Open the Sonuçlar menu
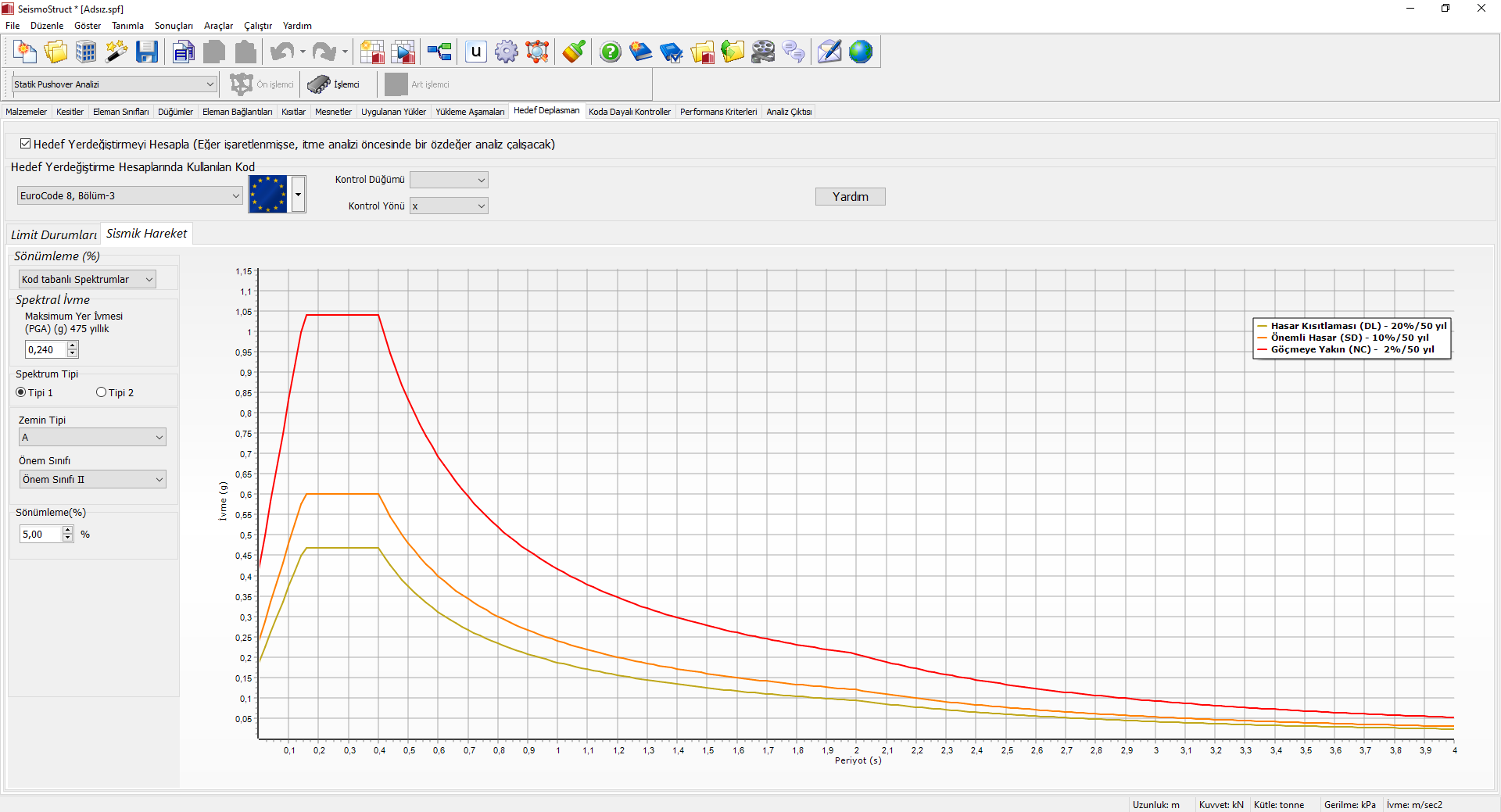The height and width of the screenshot is (812, 1501). [x=173, y=26]
